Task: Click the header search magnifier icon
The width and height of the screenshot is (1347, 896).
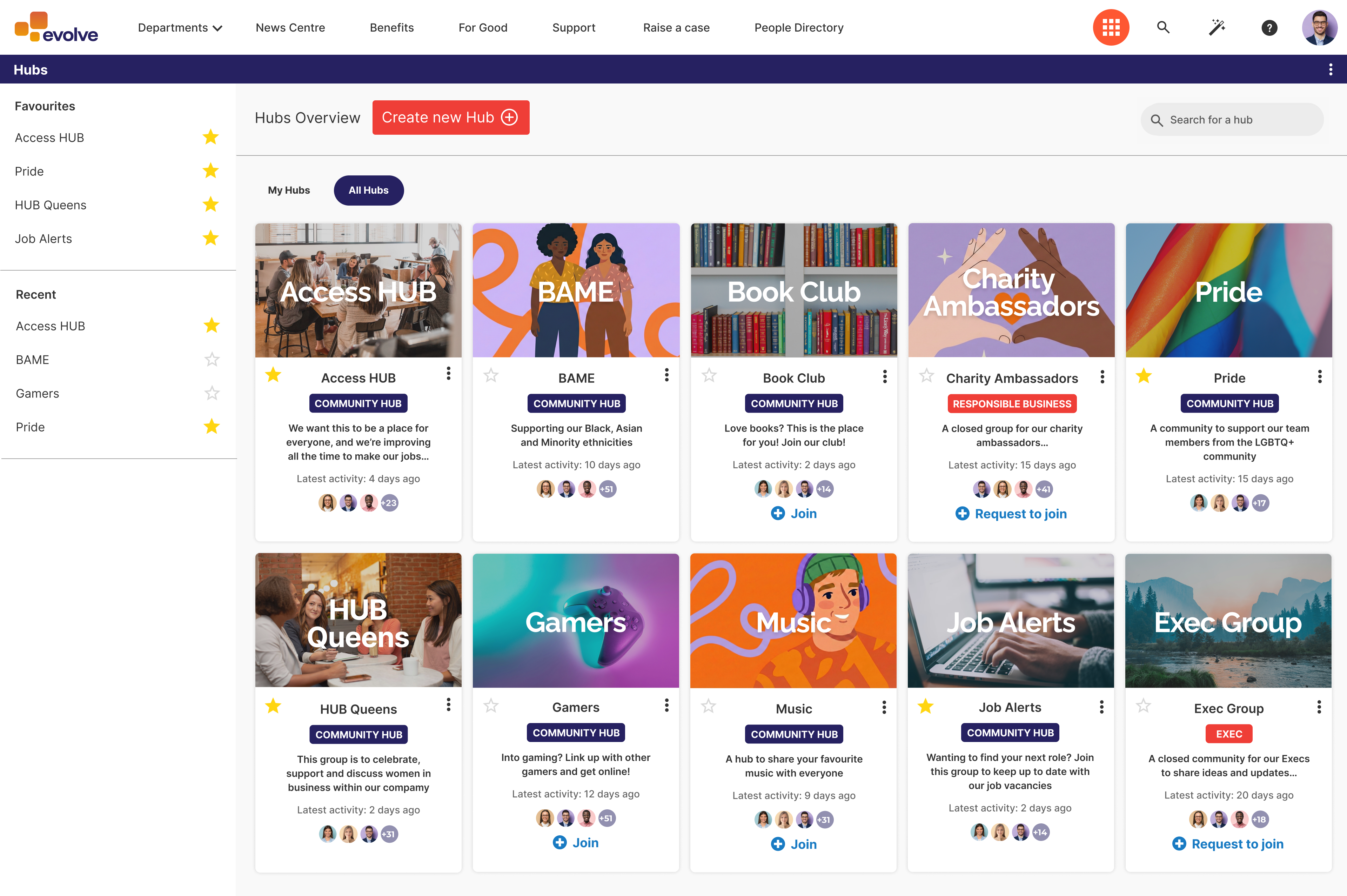Action: point(1163,27)
